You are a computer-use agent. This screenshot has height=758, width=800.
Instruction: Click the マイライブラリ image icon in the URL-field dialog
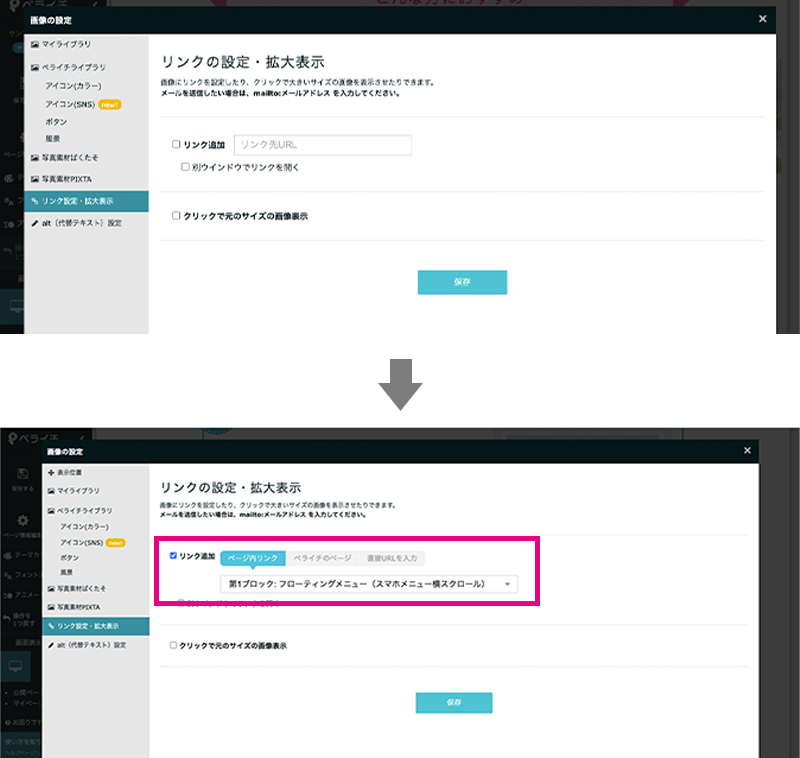click(x=36, y=45)
